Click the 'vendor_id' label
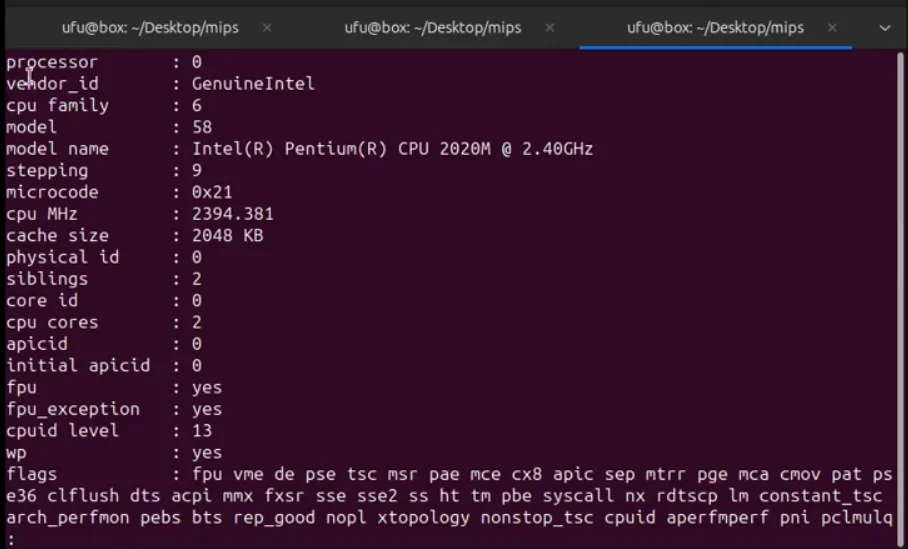 tap(52, 84)
